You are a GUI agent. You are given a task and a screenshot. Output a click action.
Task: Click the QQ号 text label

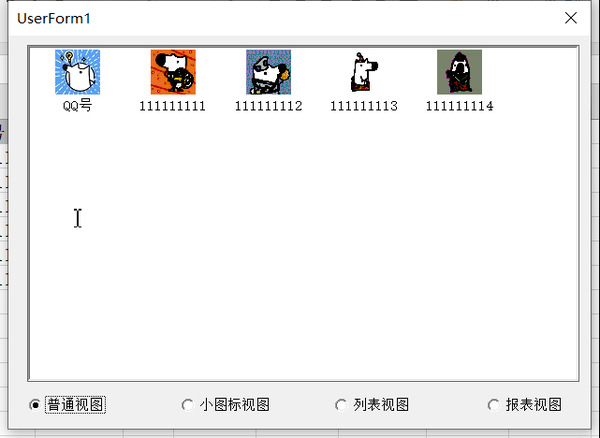77,106
